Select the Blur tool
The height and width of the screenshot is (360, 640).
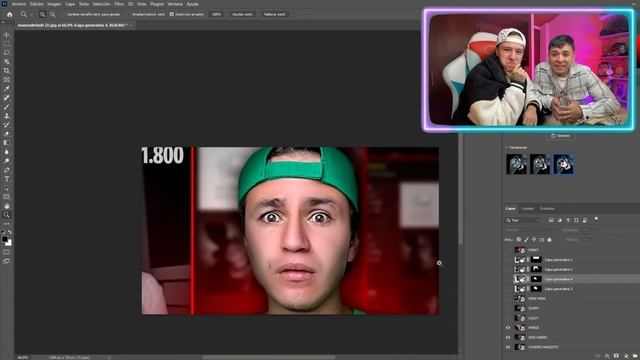pyautogui.click(x=7, y=152)
